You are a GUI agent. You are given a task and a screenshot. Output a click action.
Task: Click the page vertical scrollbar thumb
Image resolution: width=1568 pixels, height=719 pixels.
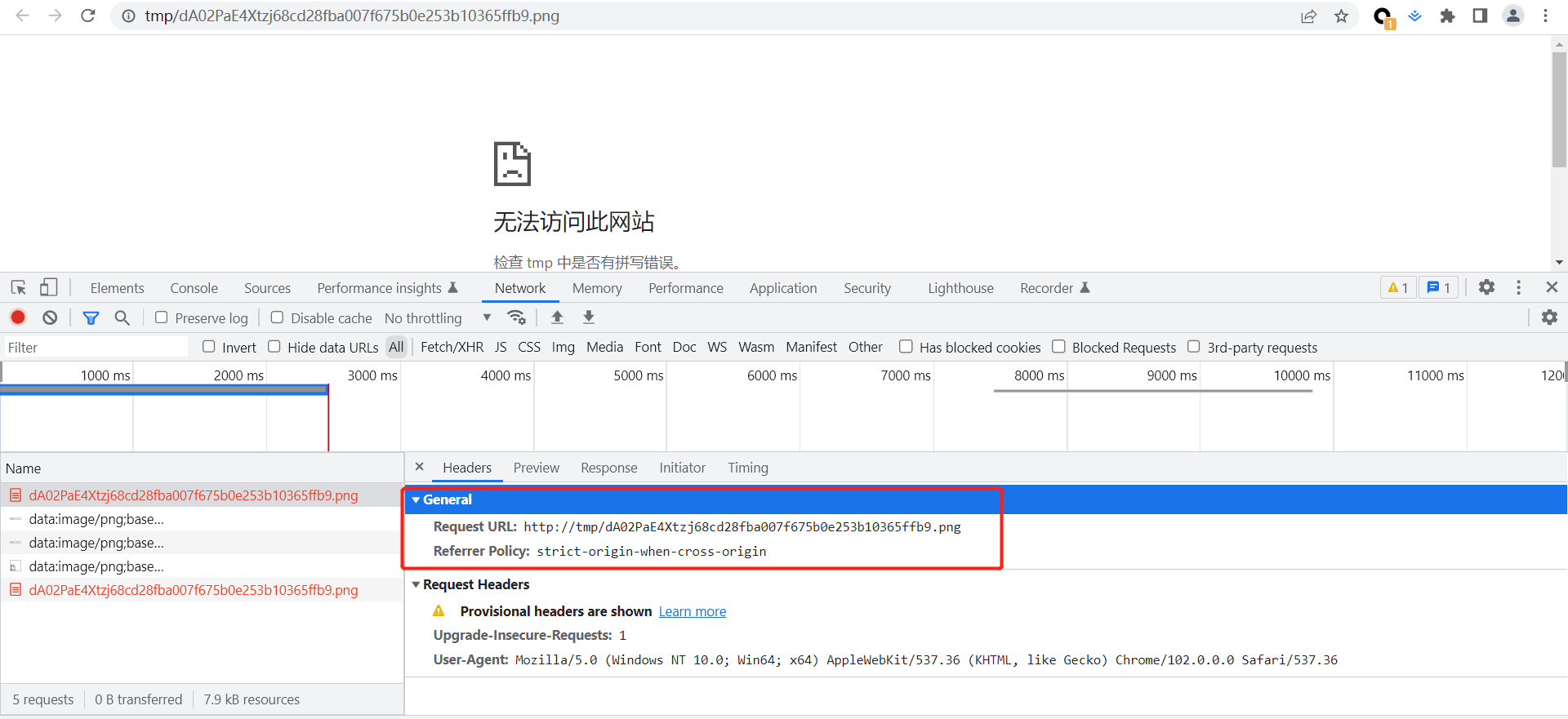pyautogui.click(x=1559, y=110)
